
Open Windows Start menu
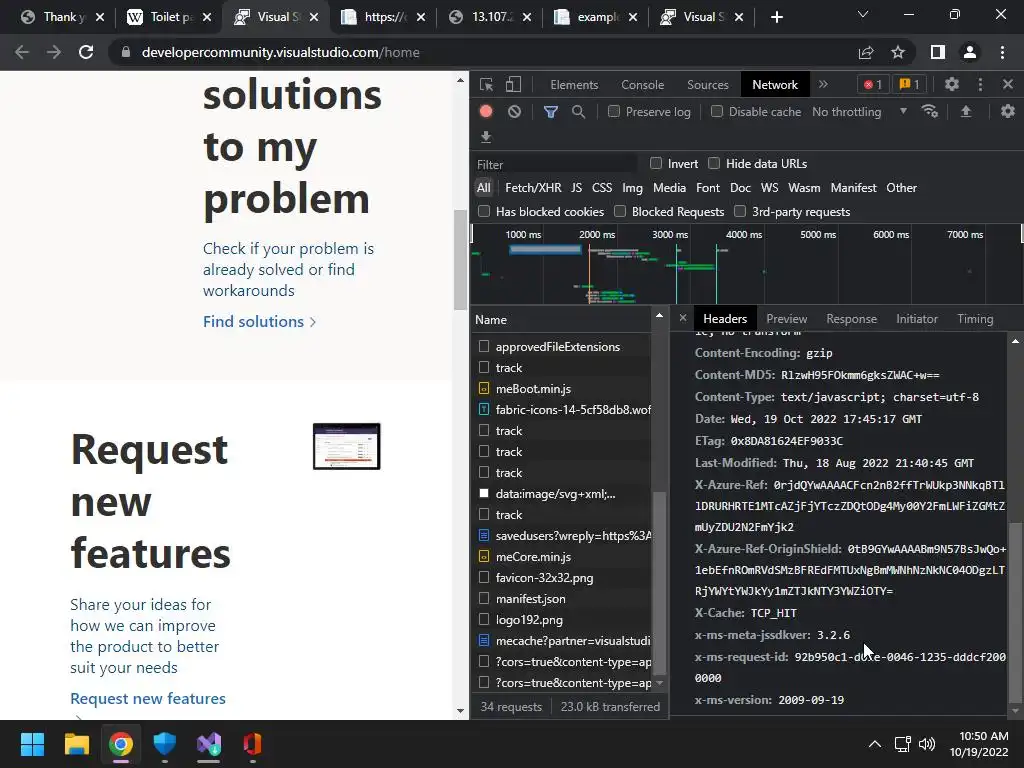tap(32, 744)
